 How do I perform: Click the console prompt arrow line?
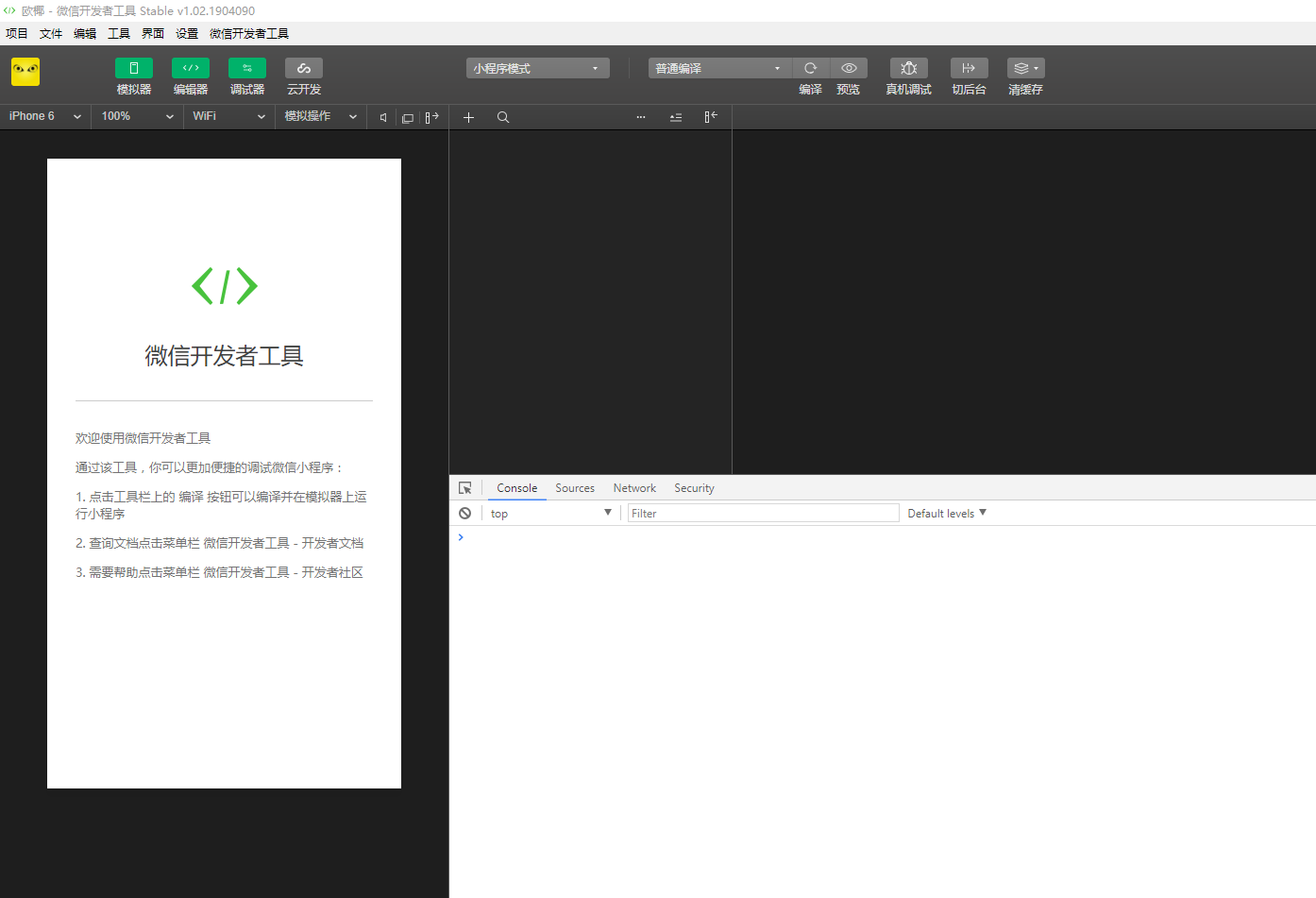coord(461,537)
